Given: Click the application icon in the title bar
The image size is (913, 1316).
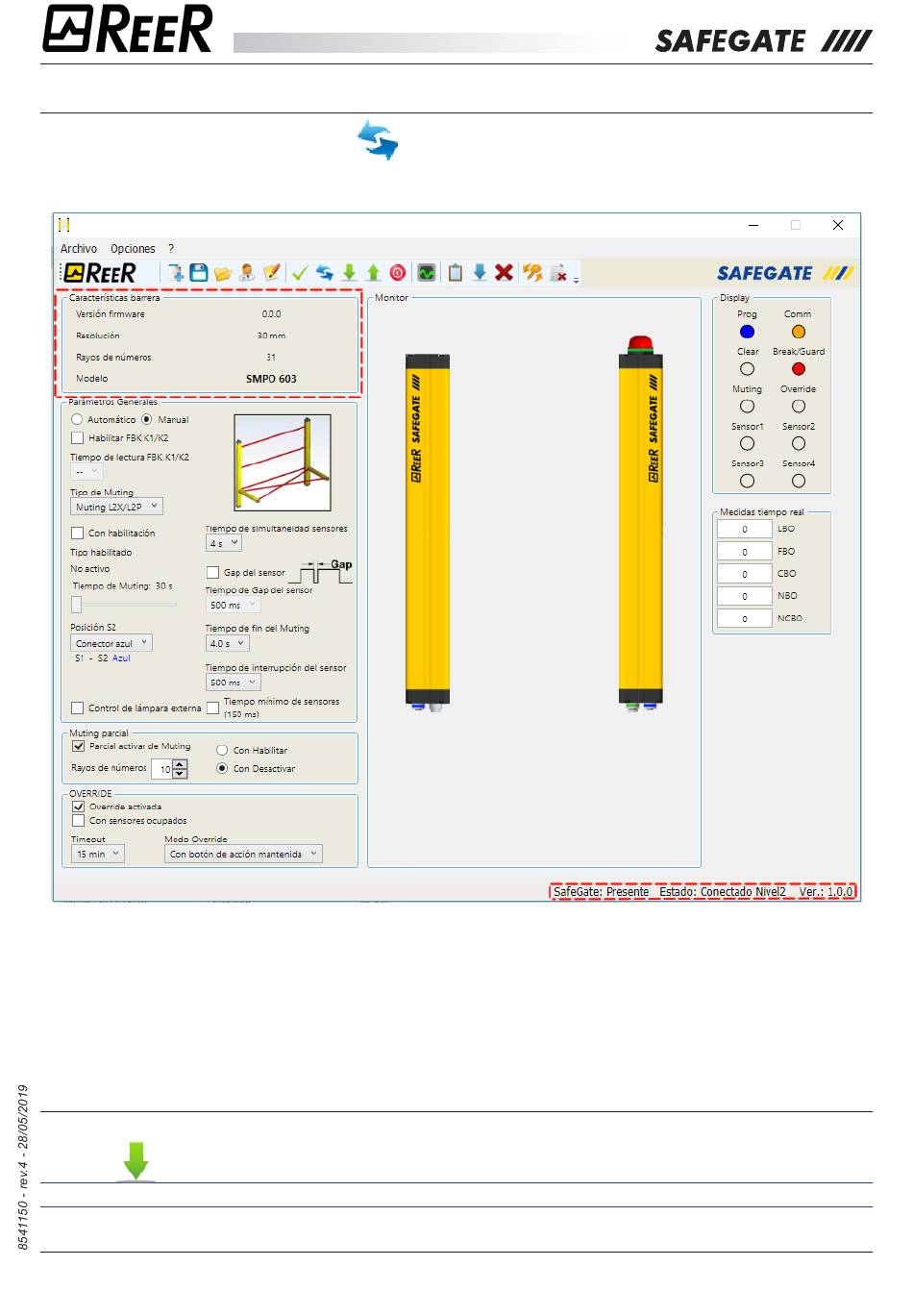Looking at the screenshot, I should 64,225.
